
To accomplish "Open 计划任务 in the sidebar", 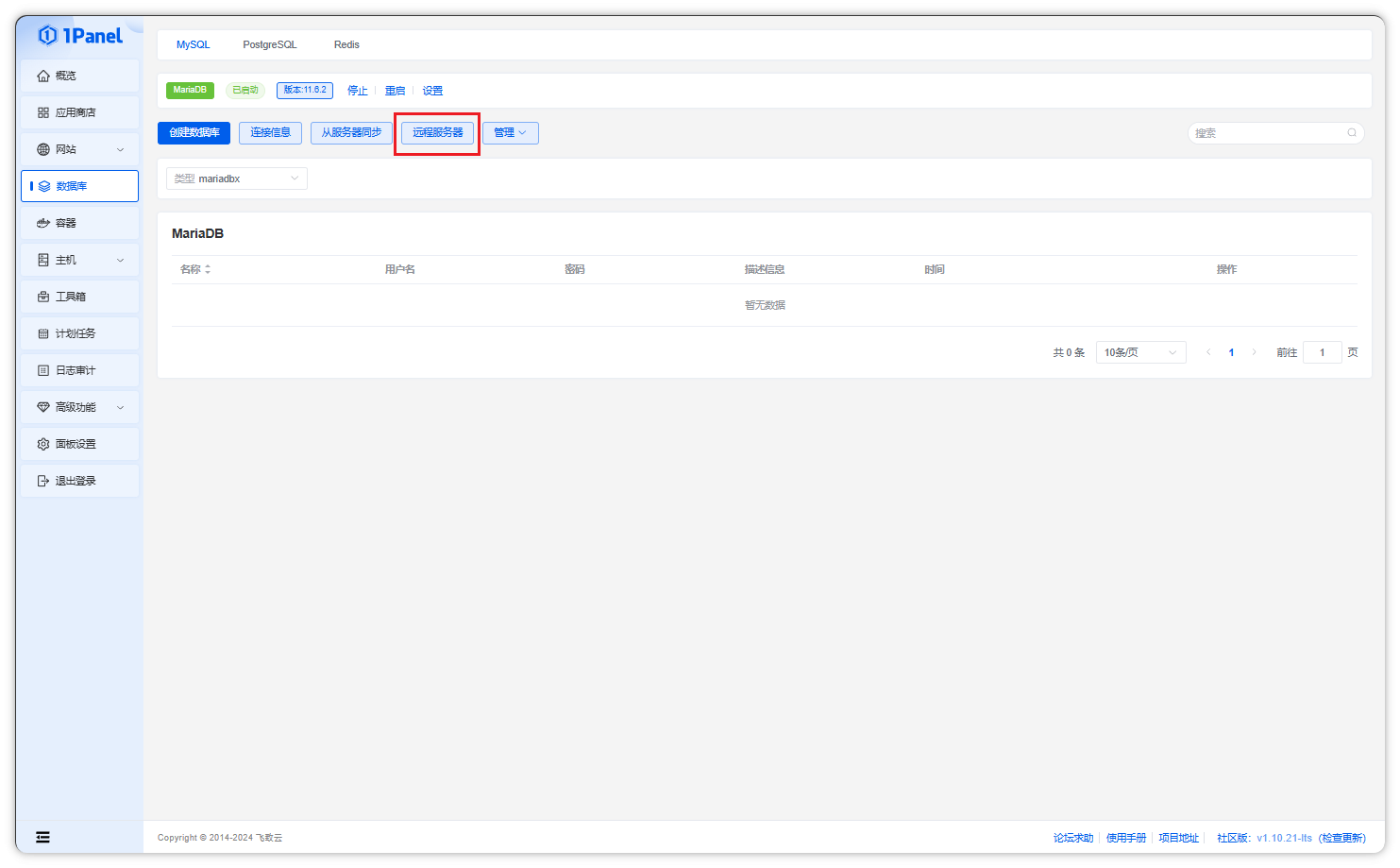I will click(x=79, y=333).
